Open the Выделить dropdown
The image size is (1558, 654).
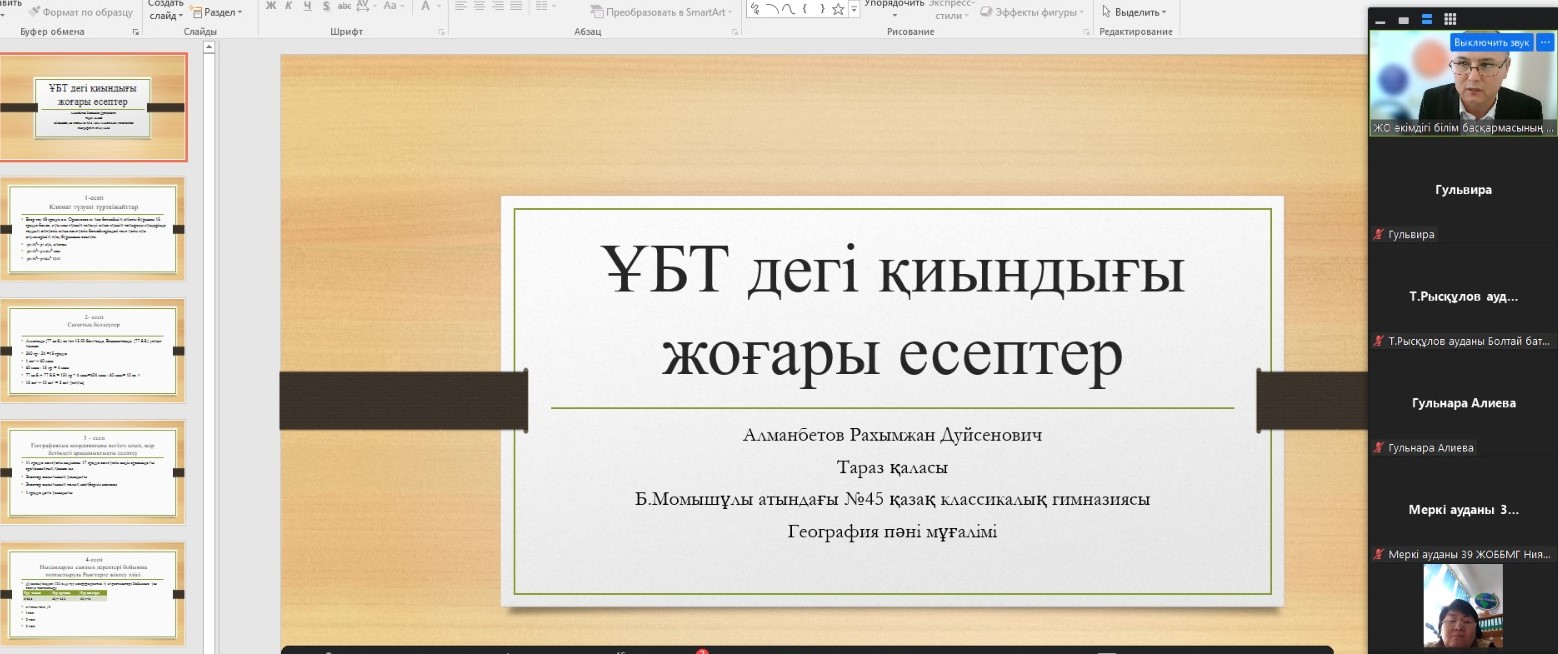1134,12
